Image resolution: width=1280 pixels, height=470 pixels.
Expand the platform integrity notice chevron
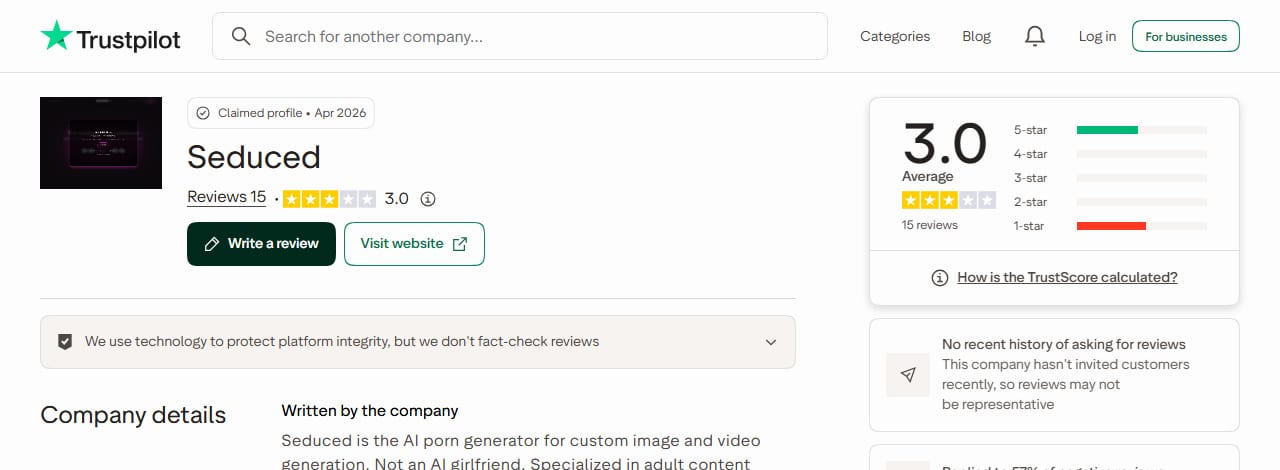pyautogui.click(x=771, y=342)
